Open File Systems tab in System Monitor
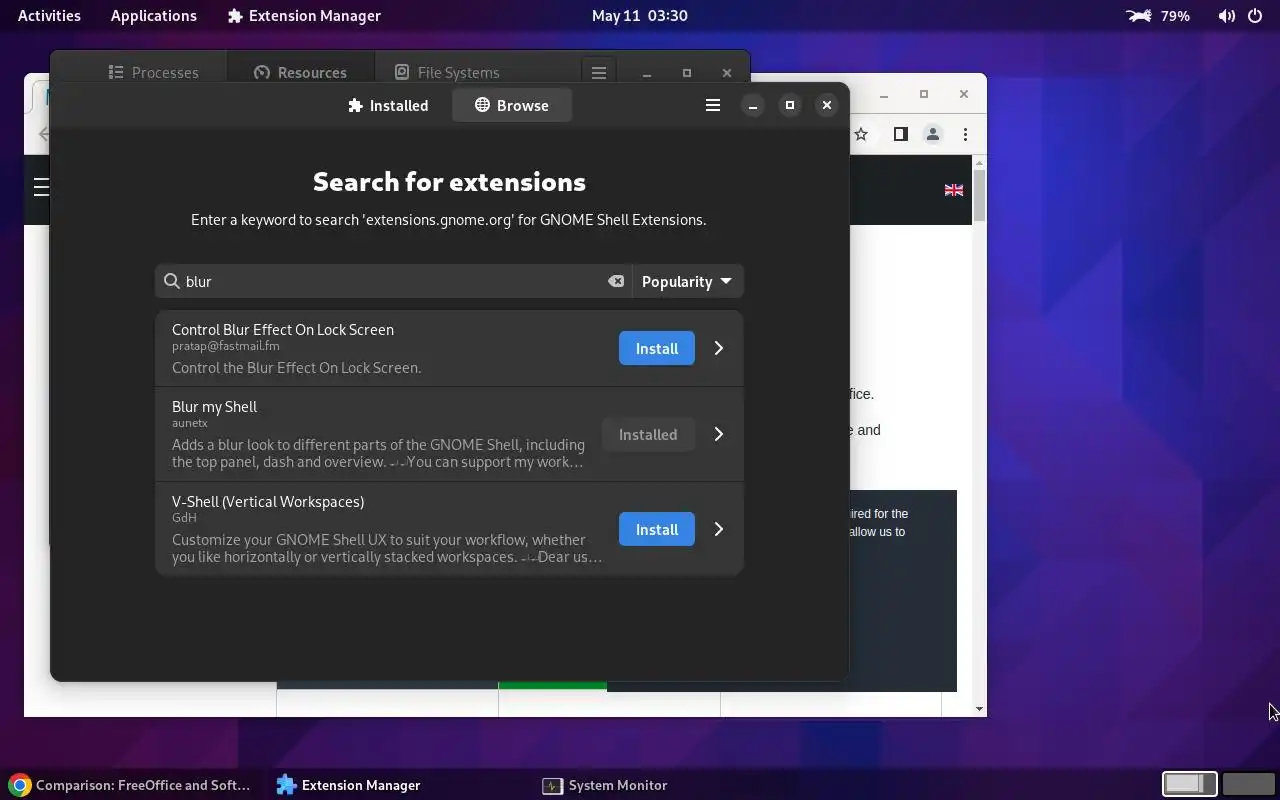The image size is (1280, 800). pos(447,72)
